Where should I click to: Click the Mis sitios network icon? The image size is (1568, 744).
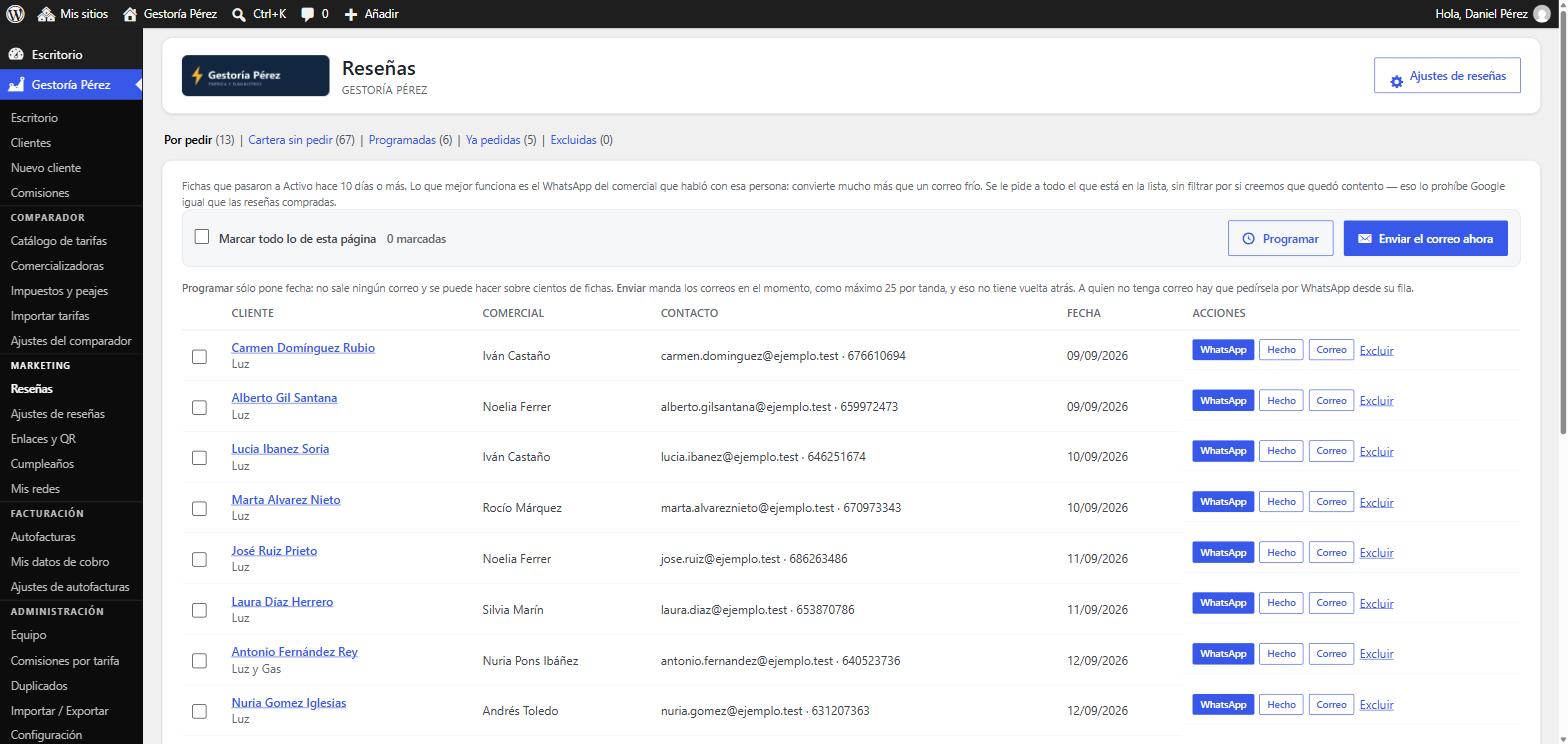(x=46, y=14)
